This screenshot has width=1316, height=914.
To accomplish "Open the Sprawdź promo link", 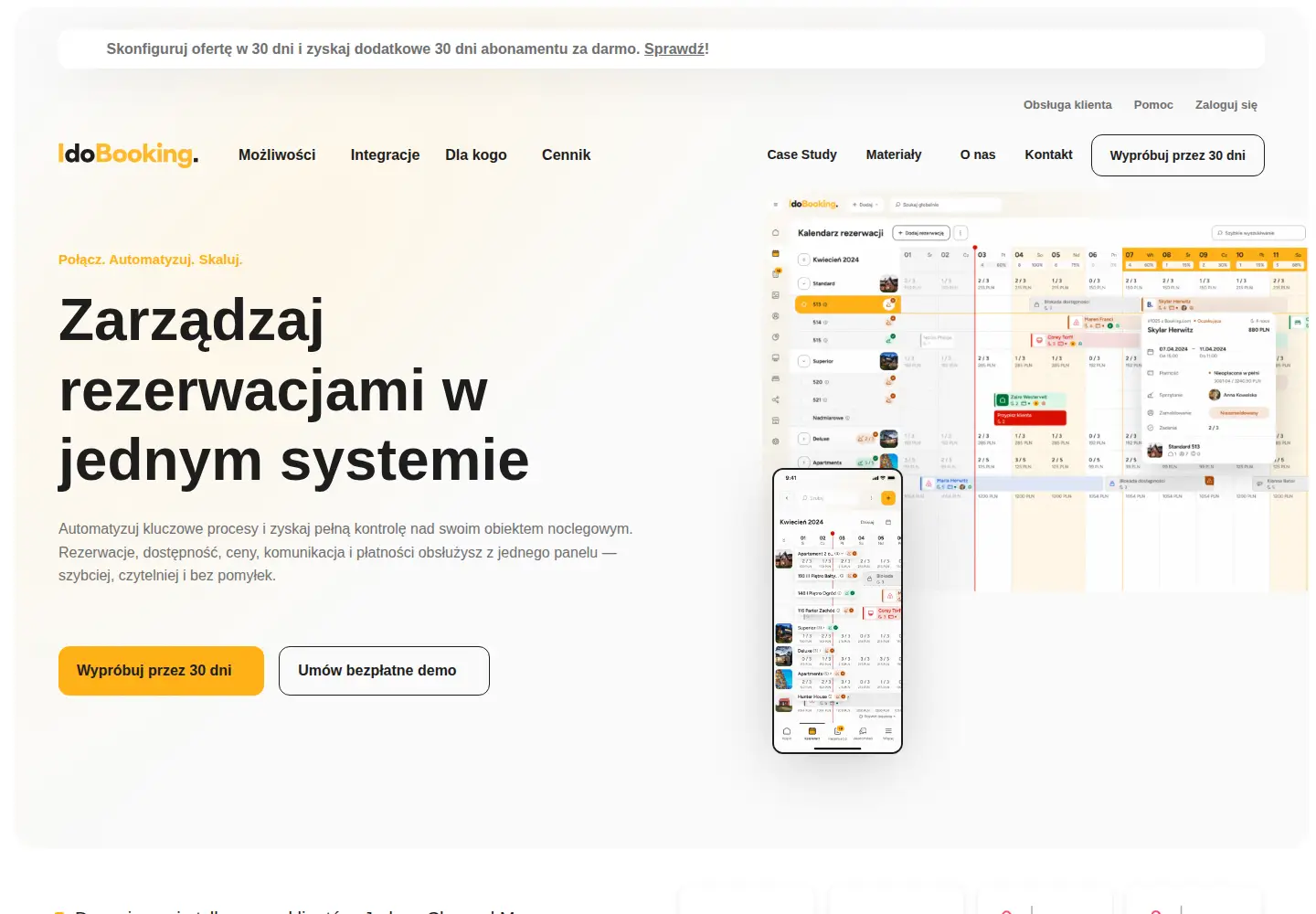I will click(674, 48).
